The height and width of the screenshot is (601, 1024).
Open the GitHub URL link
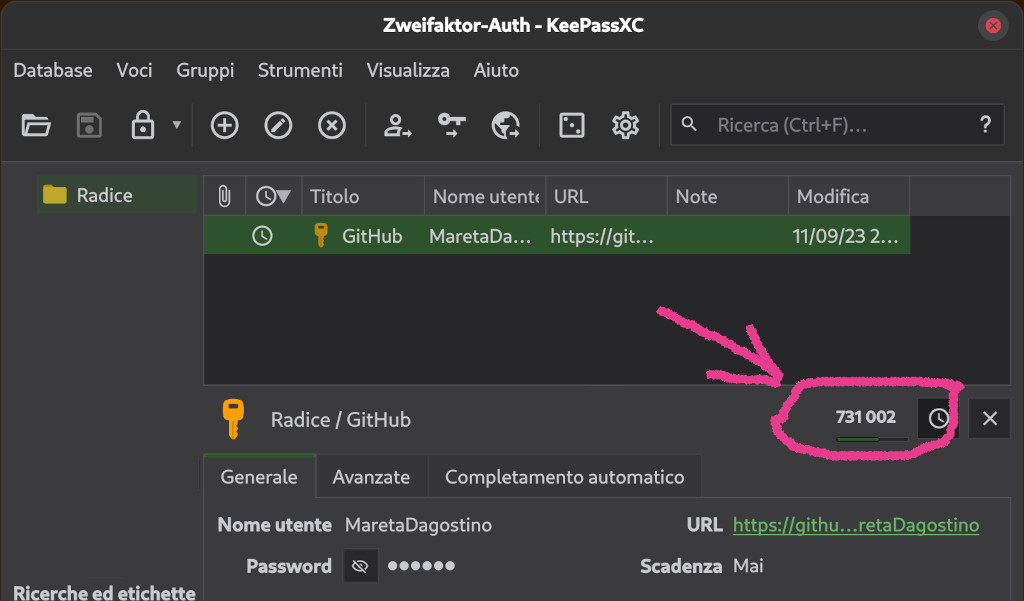tap(855, 525)
